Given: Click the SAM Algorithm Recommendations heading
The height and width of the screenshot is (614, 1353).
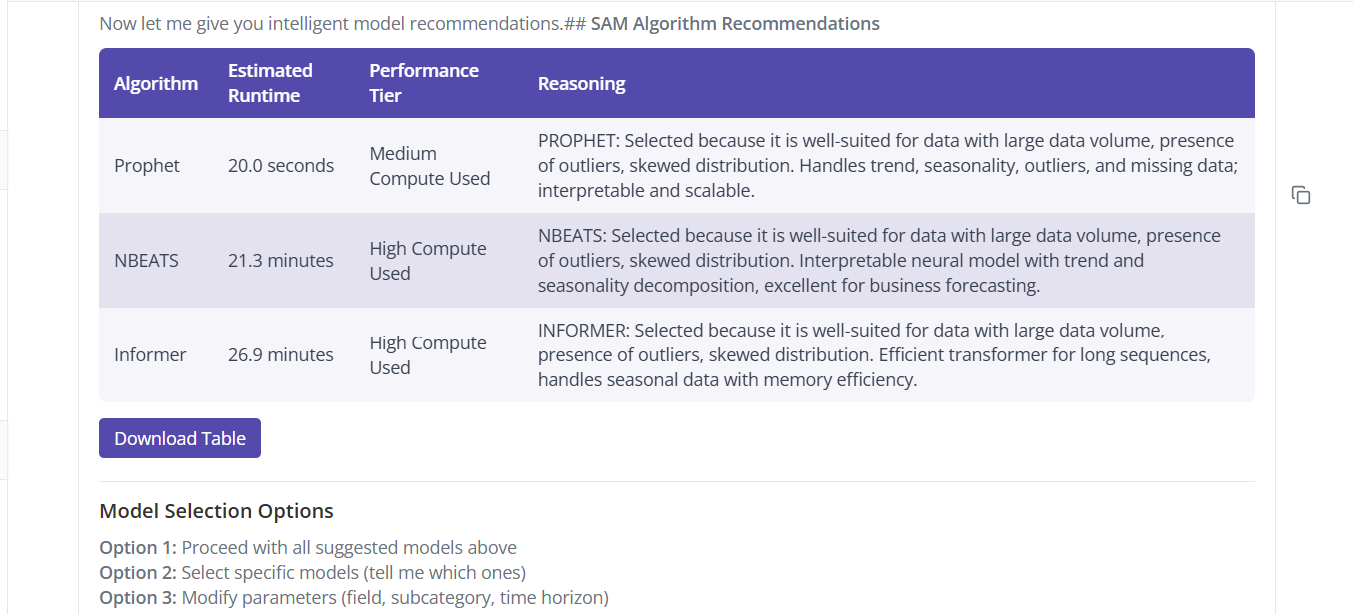Looking at the screenshot, I should point(734,23).
